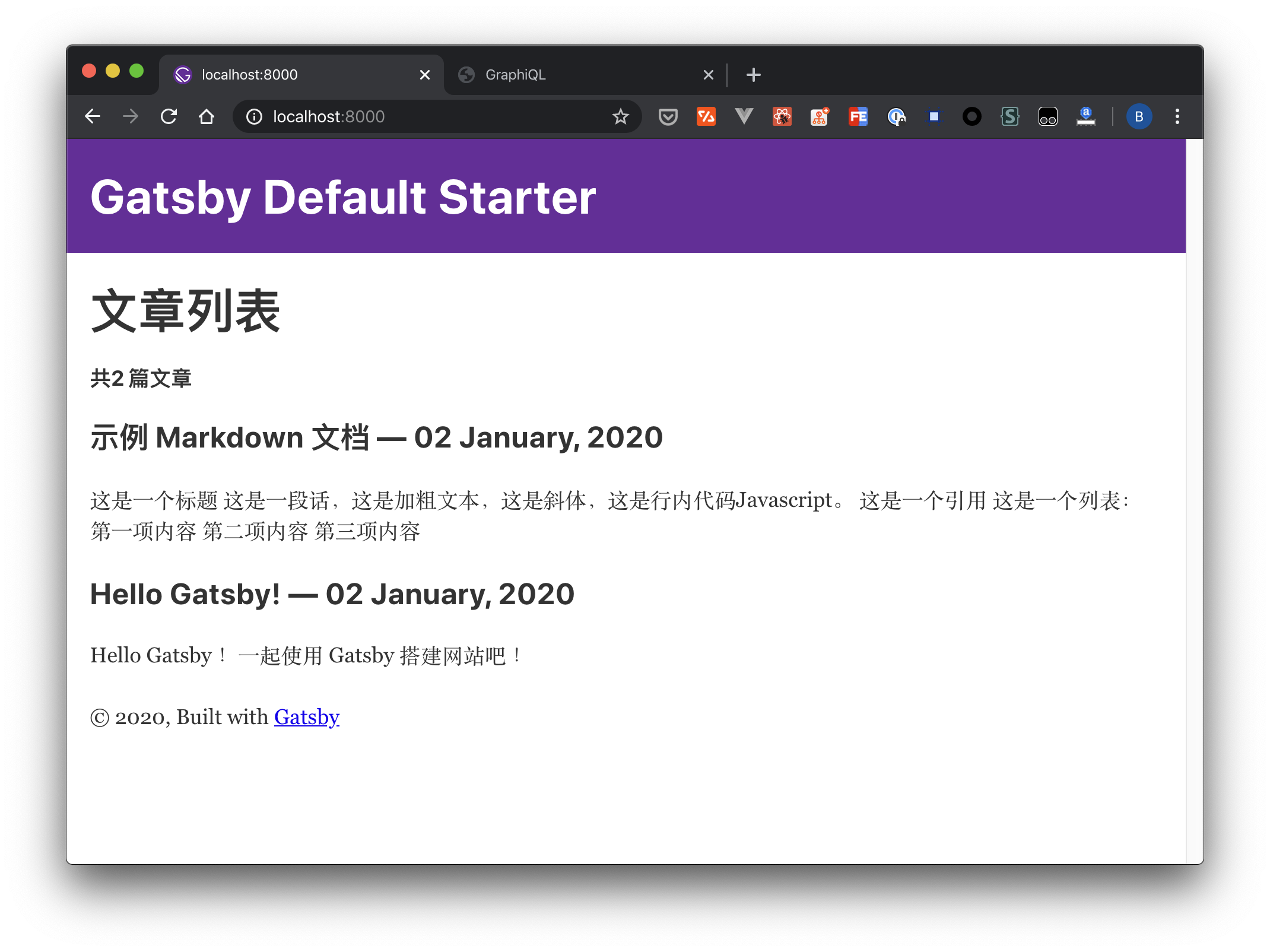Open the blue square selection extension
The height and width of the screenshot is (952, 1270).
coord(934,116)
